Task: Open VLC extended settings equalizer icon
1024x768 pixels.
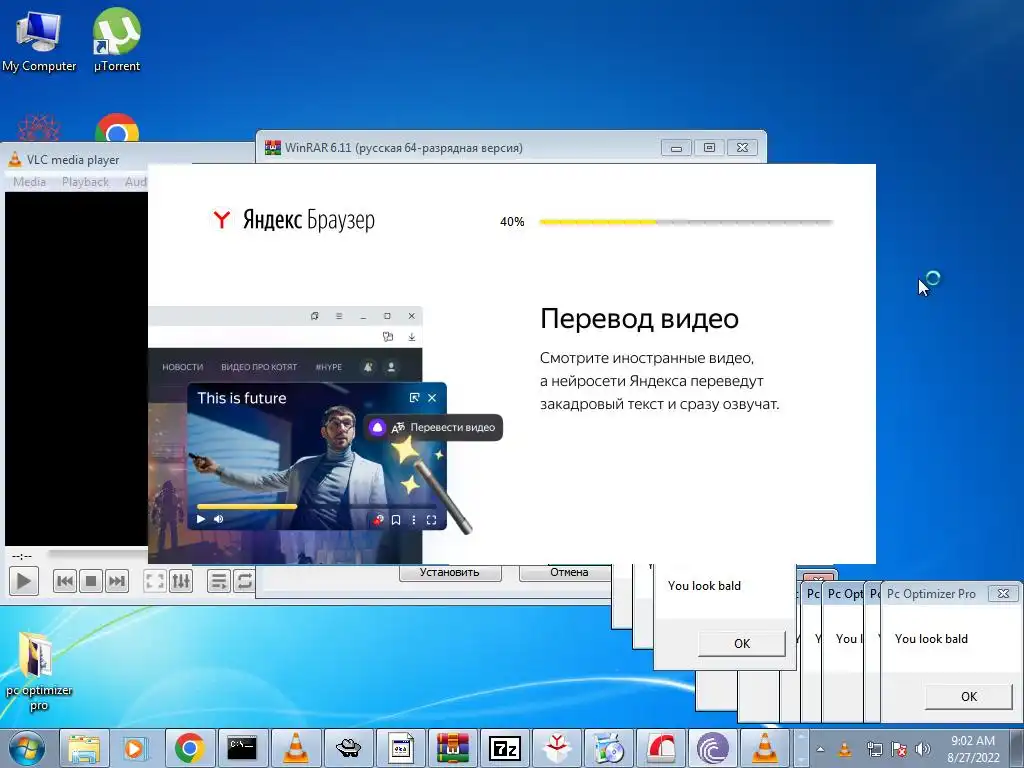Action: click(181, 581)
